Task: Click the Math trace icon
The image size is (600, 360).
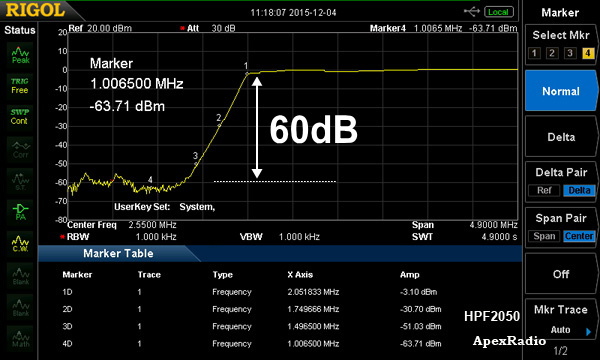Action: pyautogui.click(x=20, y=338)
